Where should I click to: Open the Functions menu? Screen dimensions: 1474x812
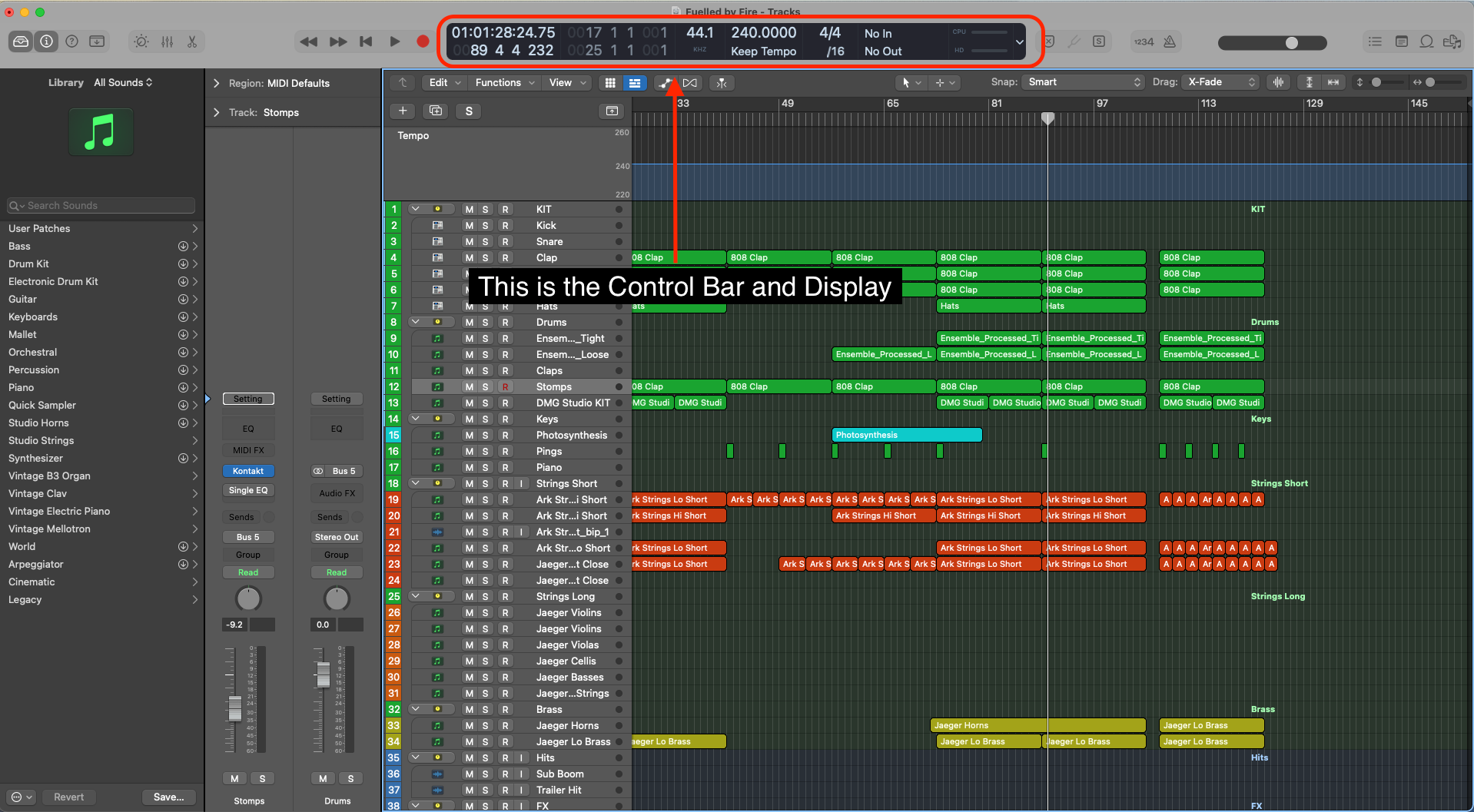tap(504, 83)
